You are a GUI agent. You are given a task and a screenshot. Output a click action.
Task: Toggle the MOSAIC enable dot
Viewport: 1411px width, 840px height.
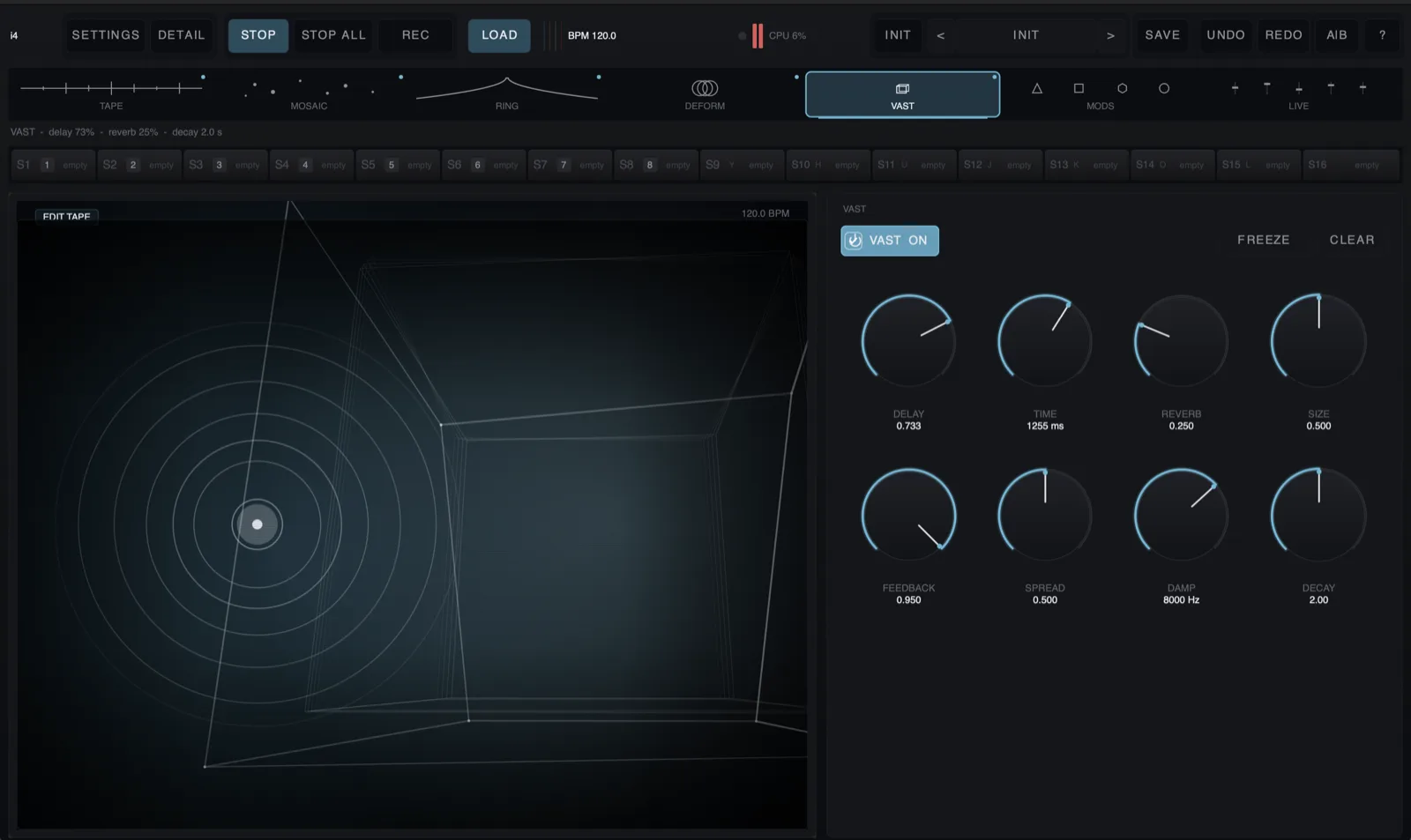pyautogui.click(x=400, y=77)
